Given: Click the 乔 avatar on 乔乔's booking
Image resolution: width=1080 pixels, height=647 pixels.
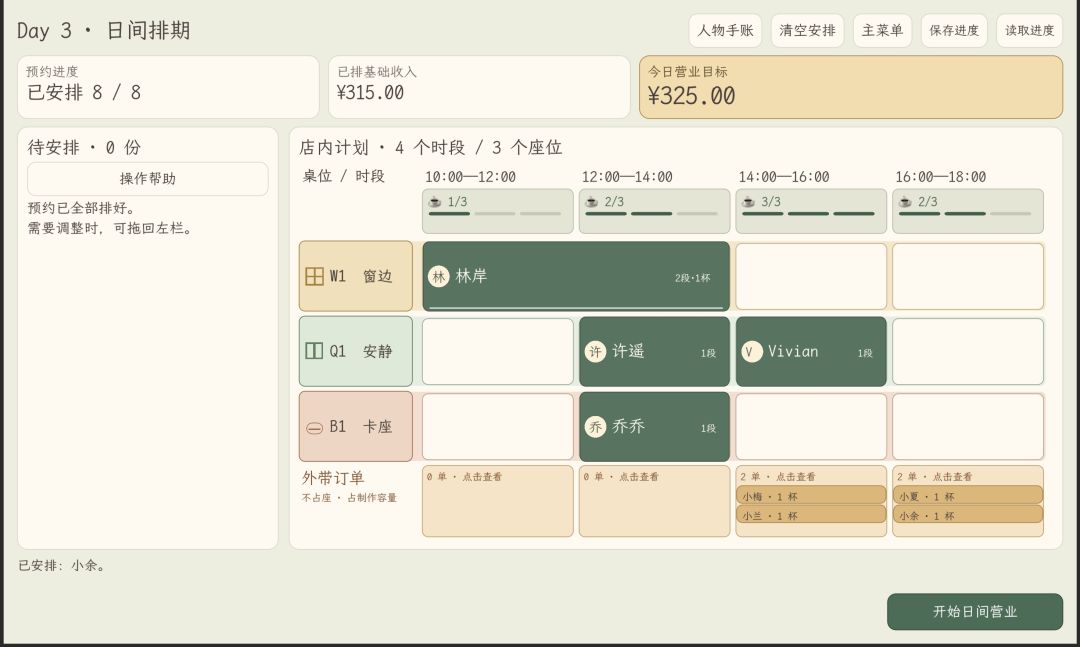Looking at the screenshot, I should [x=595, y=427].
